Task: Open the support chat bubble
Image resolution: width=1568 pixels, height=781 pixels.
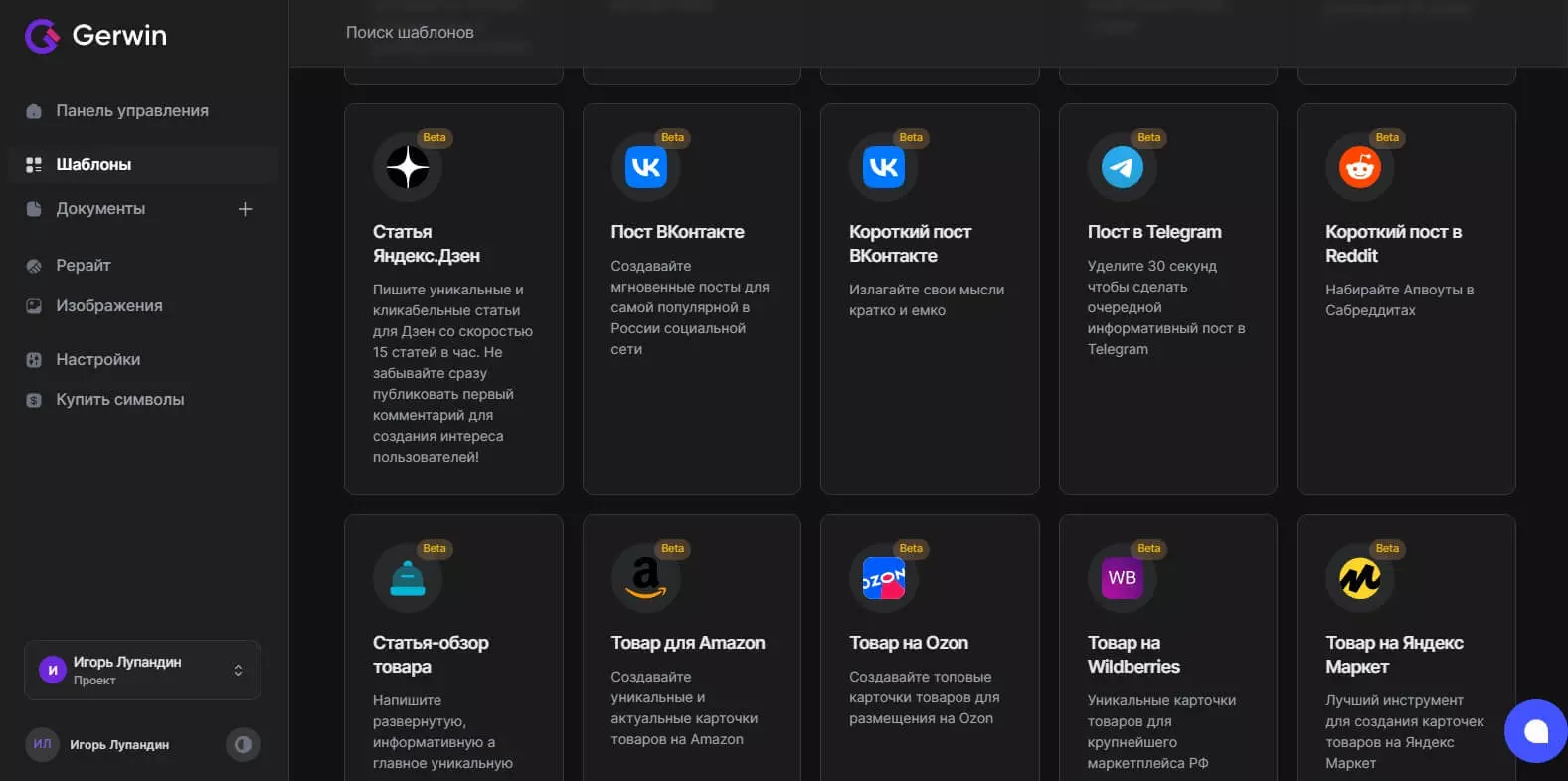Action: tap(1536, 731)
